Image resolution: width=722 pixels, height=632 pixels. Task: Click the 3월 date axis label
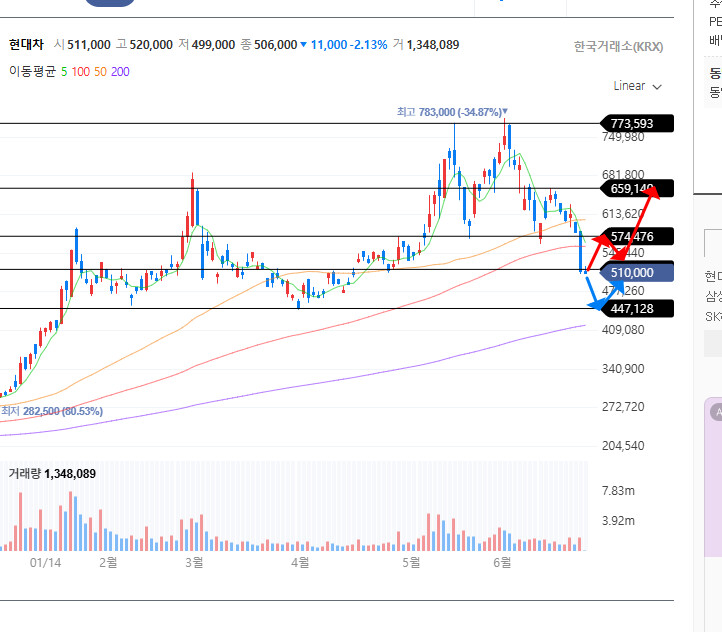pyautogui.click(x=194, y=562)
